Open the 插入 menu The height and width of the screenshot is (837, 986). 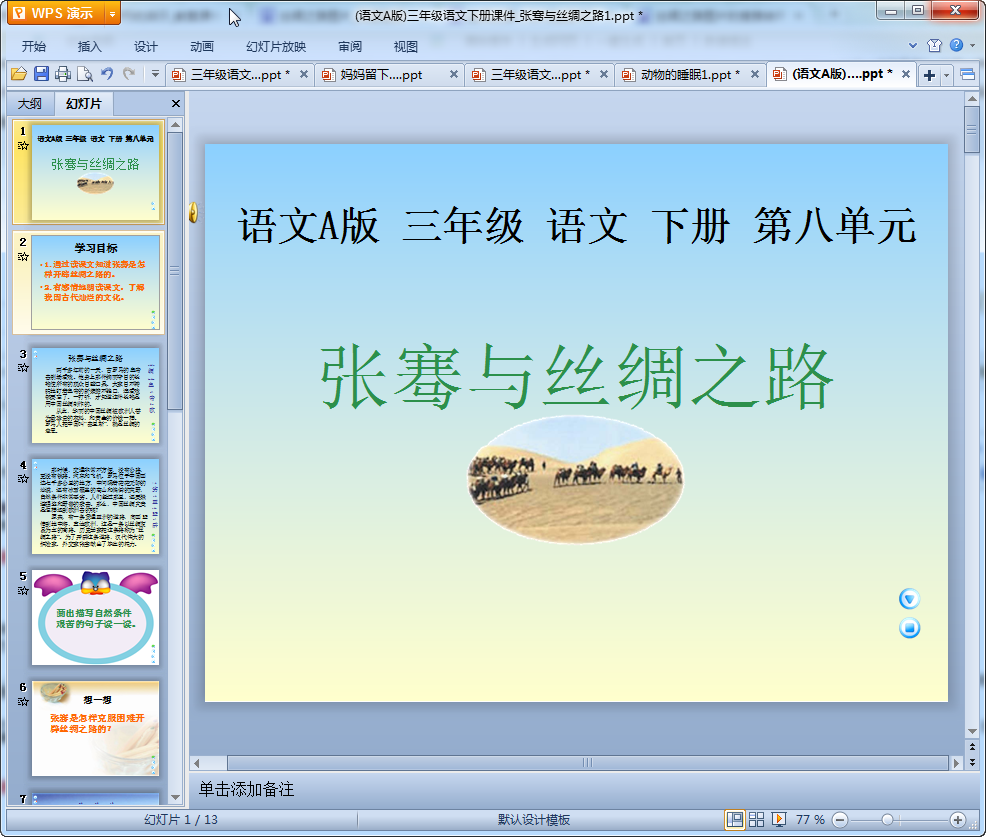[90, 46]
